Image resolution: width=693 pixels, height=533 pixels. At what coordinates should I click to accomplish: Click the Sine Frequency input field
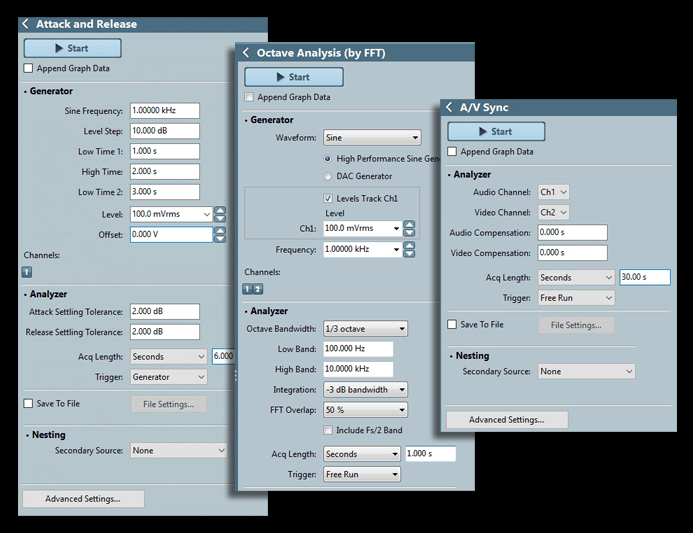point(164,111)
